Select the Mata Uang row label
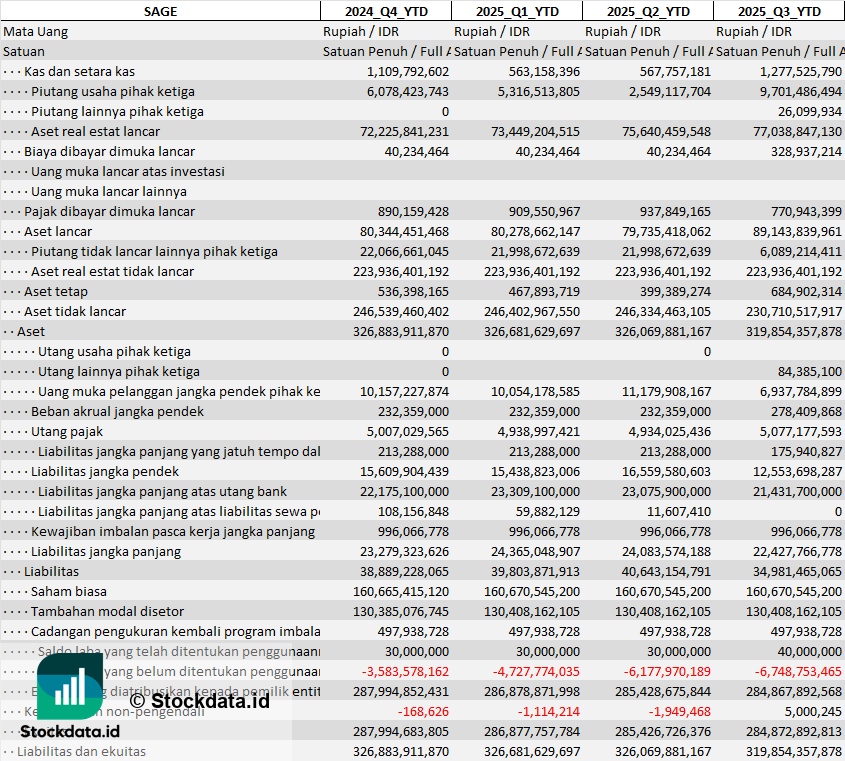The height and width of the screenshot is (761, 845). click(x=36, y=31)
